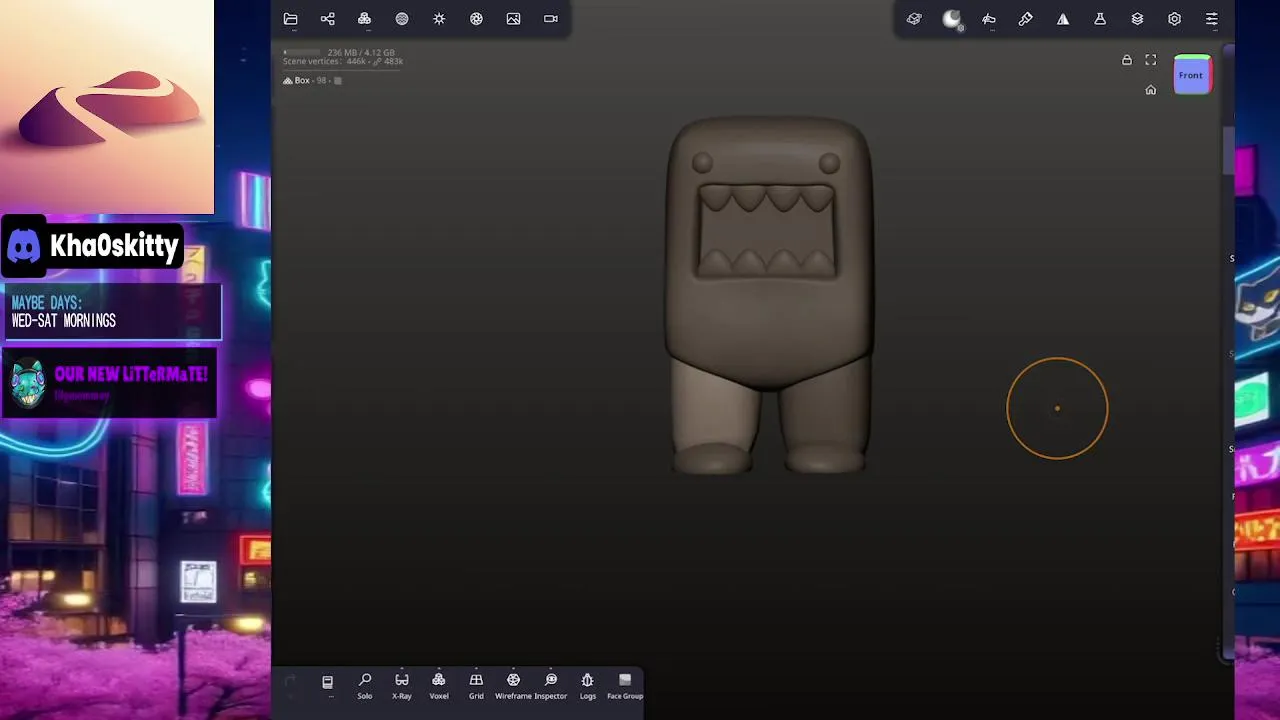Open the flask tool settings icon
Viewport: 1280px width, 720px height.
[x=1100, y=19]
